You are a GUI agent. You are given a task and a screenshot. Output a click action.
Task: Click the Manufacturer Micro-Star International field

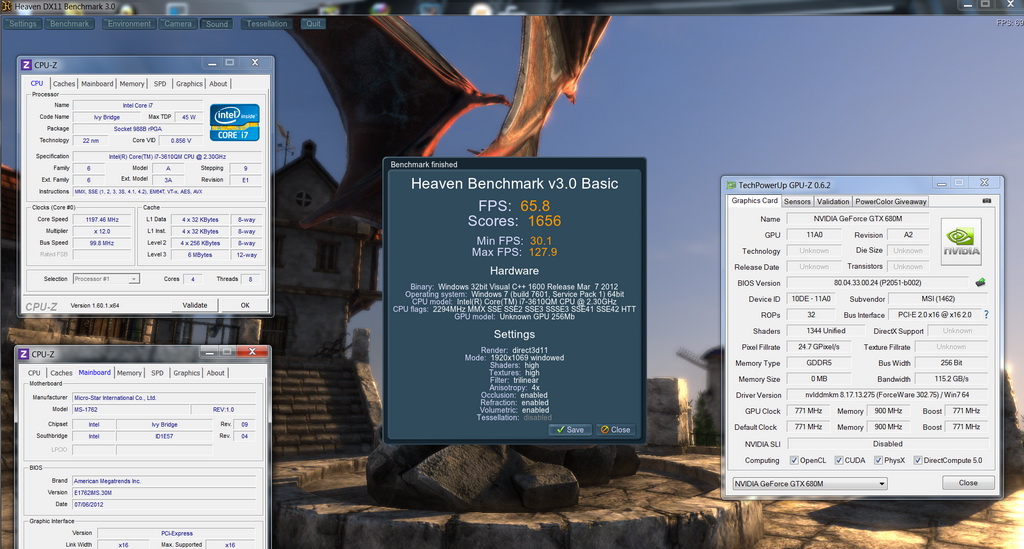point(163,398)
